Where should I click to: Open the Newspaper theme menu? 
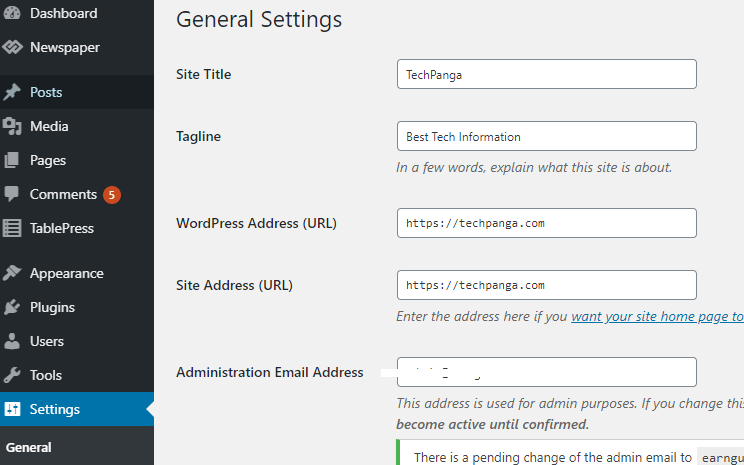point(77,47)
